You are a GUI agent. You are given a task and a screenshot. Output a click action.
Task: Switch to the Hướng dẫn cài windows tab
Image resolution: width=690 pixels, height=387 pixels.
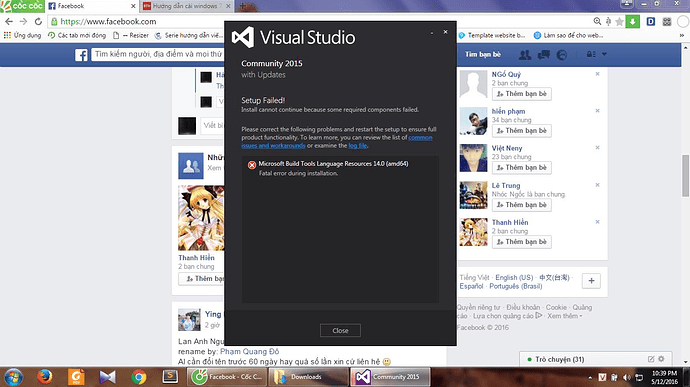point(187,6)
